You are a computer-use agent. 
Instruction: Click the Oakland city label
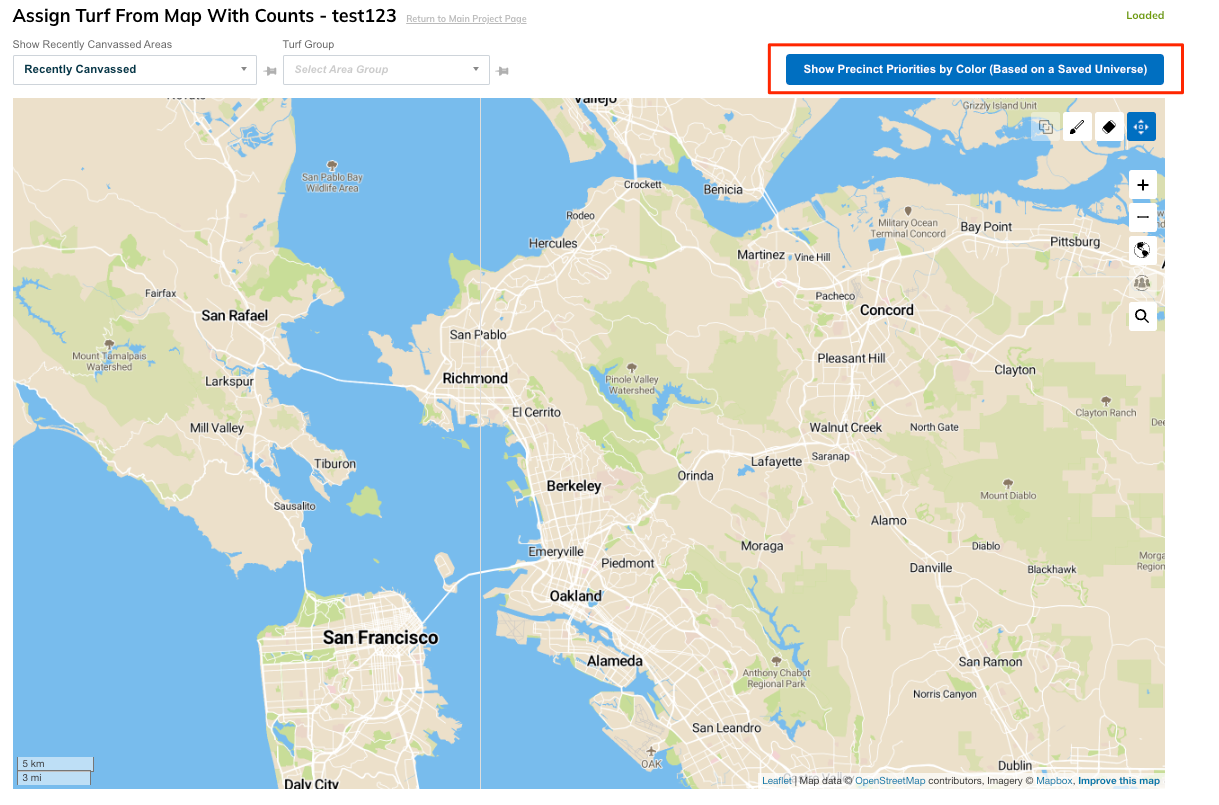click(576, 596)
